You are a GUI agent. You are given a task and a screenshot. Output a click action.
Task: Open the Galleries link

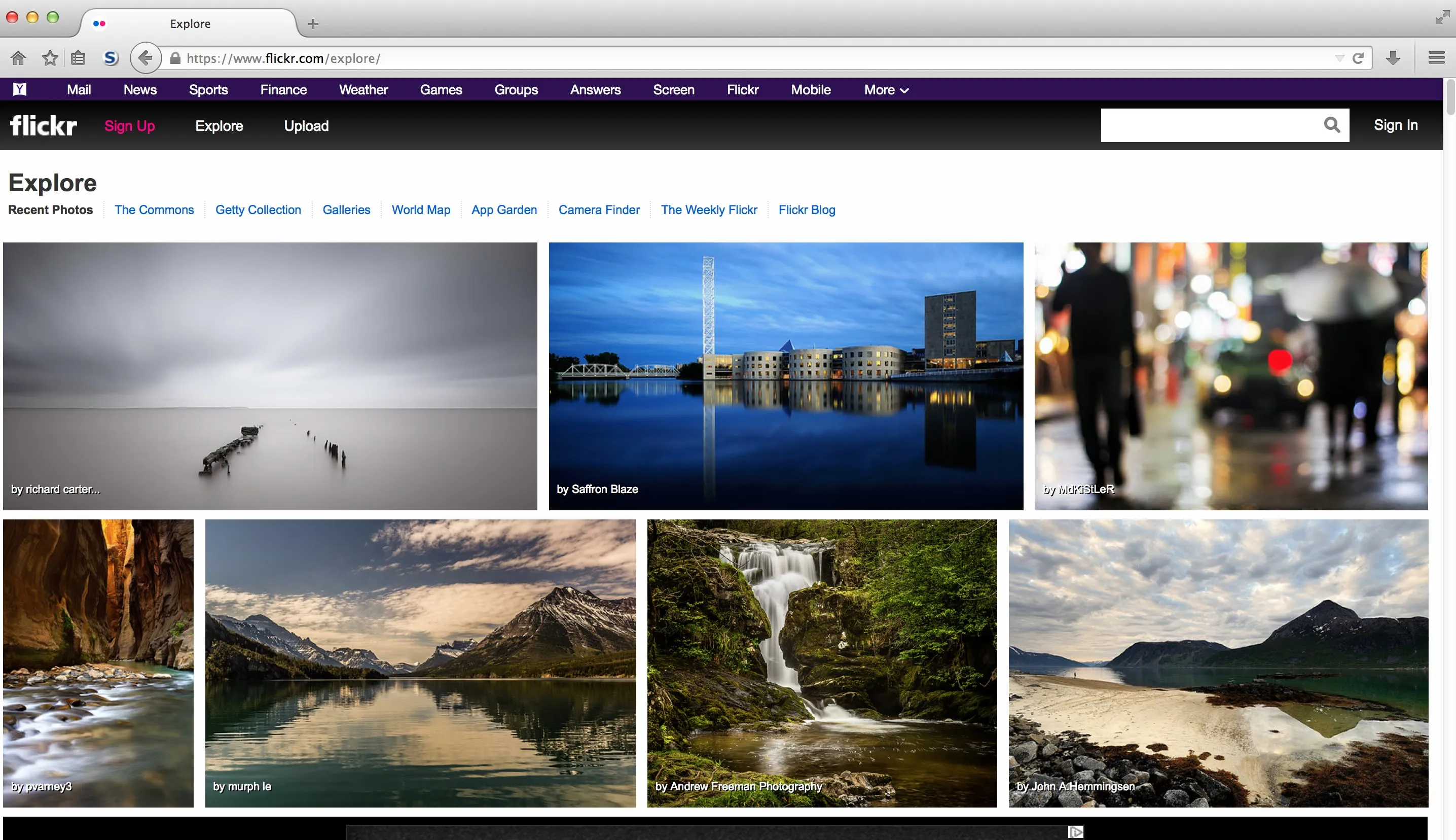tap(346, 210)
